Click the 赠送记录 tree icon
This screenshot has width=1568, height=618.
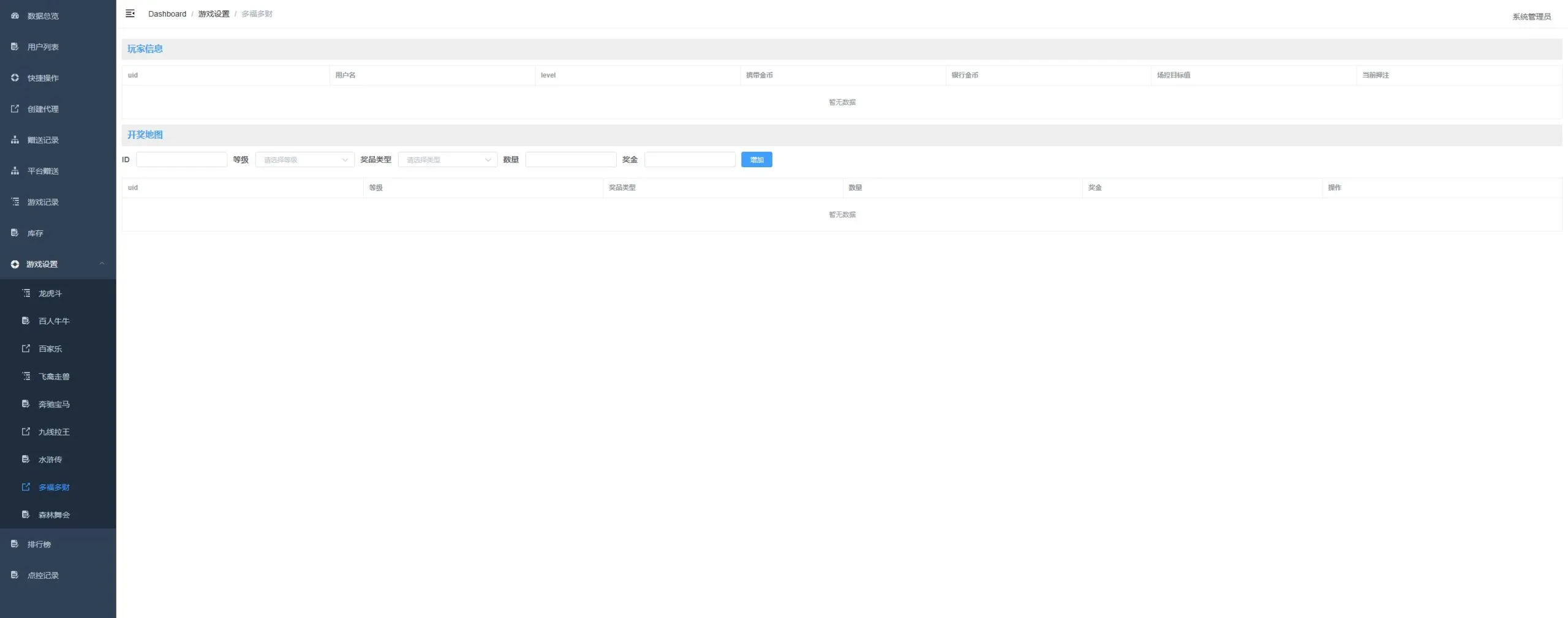pos(15,140)
